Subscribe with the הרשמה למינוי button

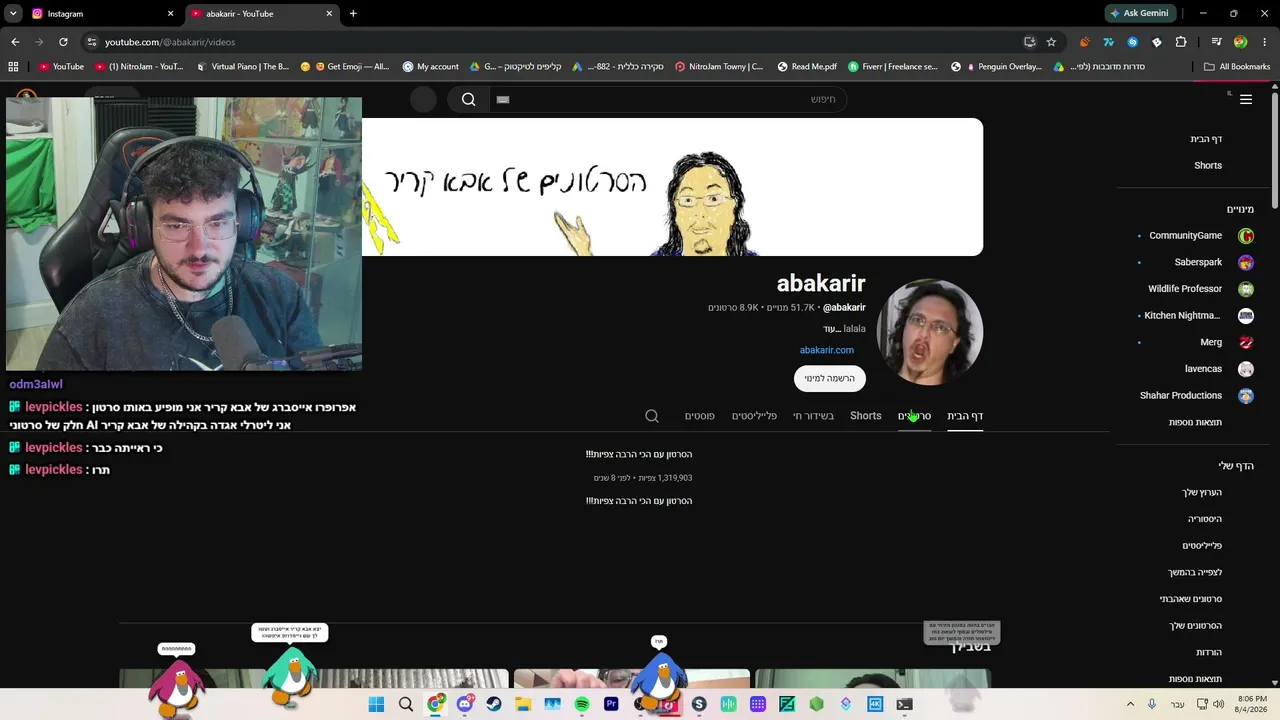coord(830,378)
